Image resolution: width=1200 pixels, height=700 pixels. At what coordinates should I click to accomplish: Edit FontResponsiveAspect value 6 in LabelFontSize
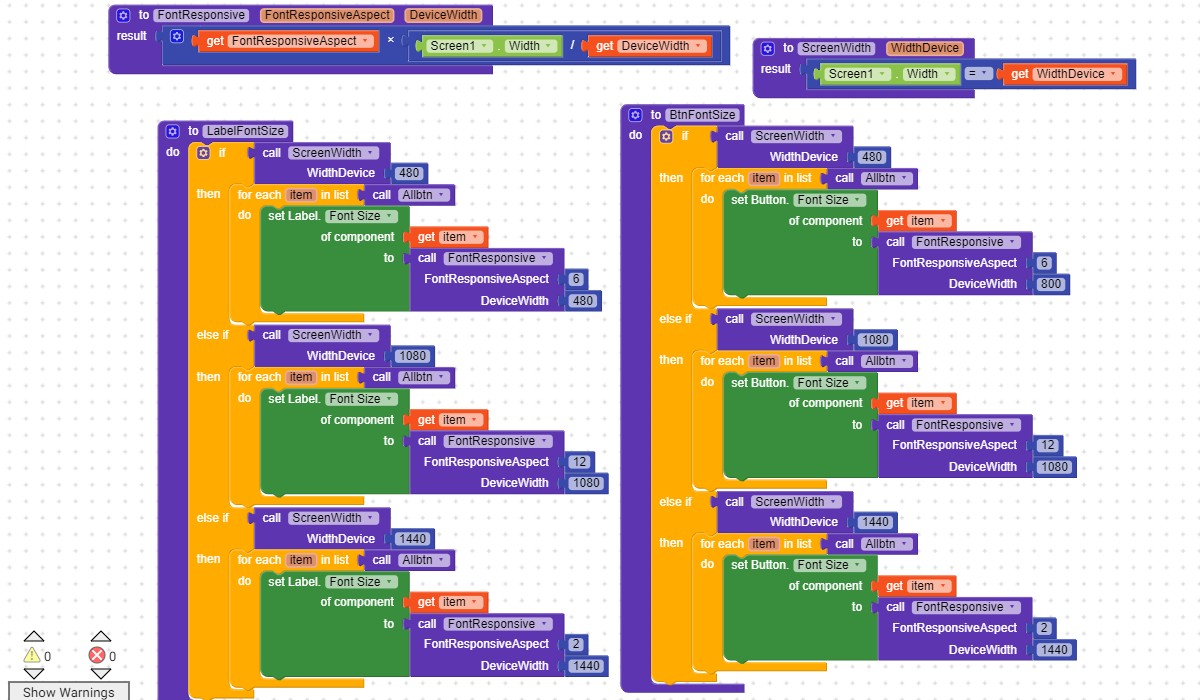click(x=575, y=279)
